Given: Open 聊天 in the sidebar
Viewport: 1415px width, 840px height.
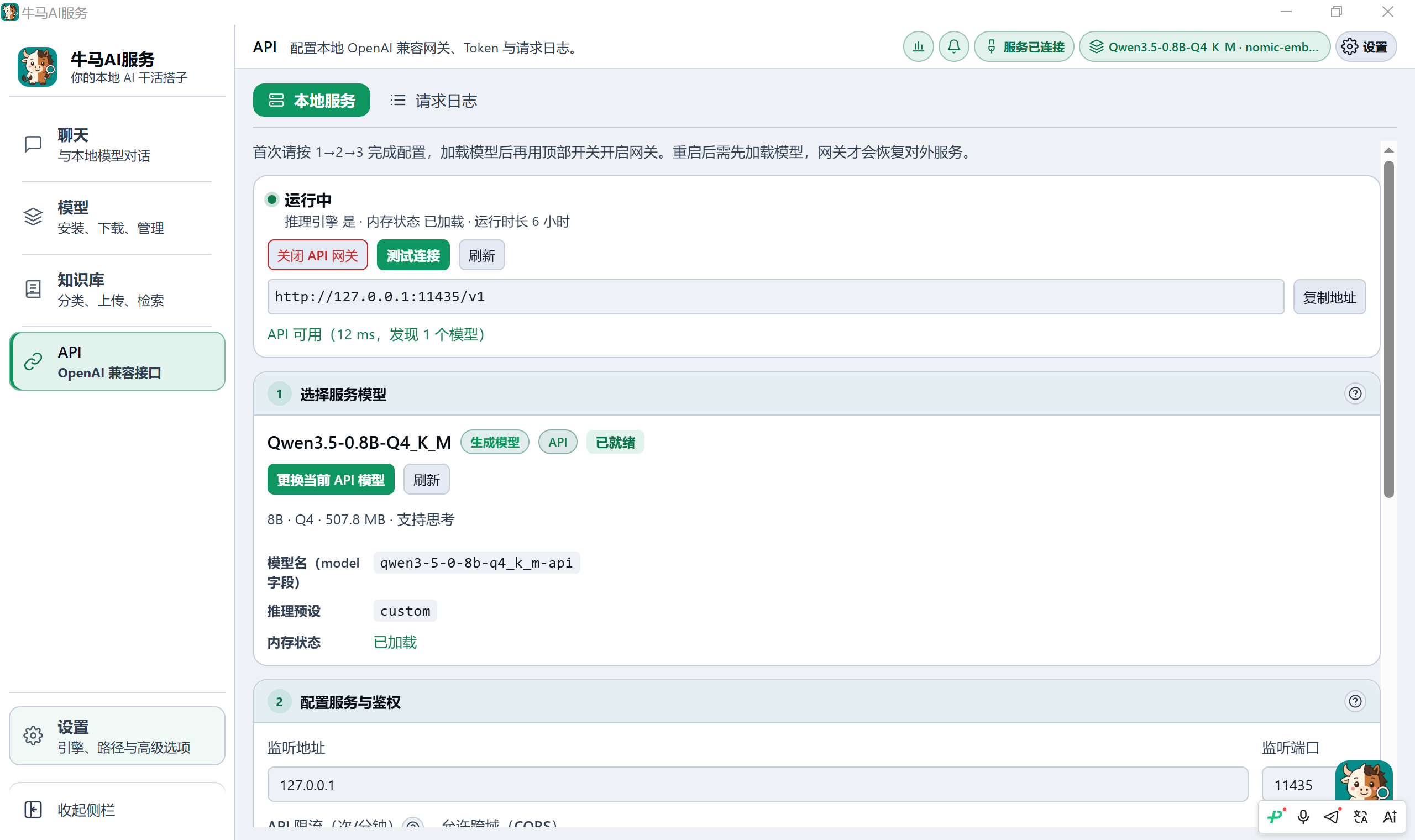Looking at the screenshot, I should pyautogui.click(x=117, y=145).
